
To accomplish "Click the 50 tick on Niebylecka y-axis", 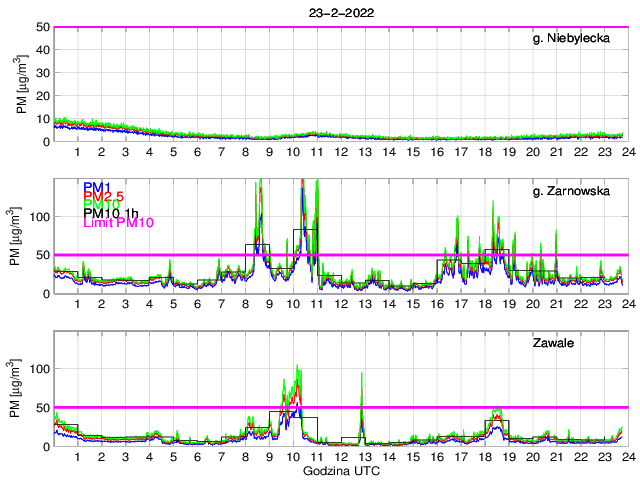I will (x=43, y=27).
